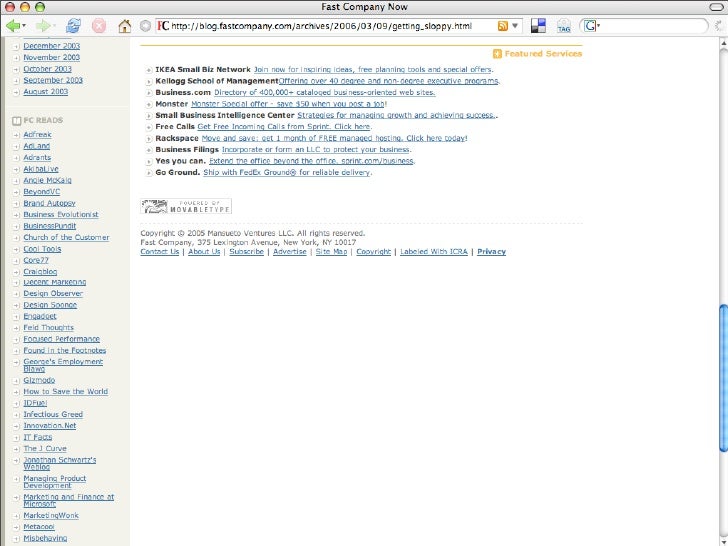Image resolution: width=728 pixels, height=546 pixels.
Task: Click the green Back arrow button
Action: point(13,26)
